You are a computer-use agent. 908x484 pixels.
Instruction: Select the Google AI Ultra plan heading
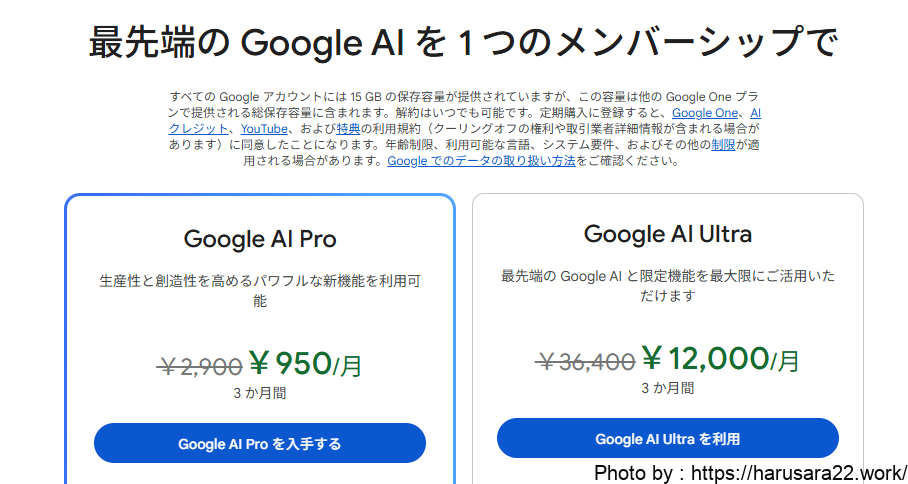[667, 234]
